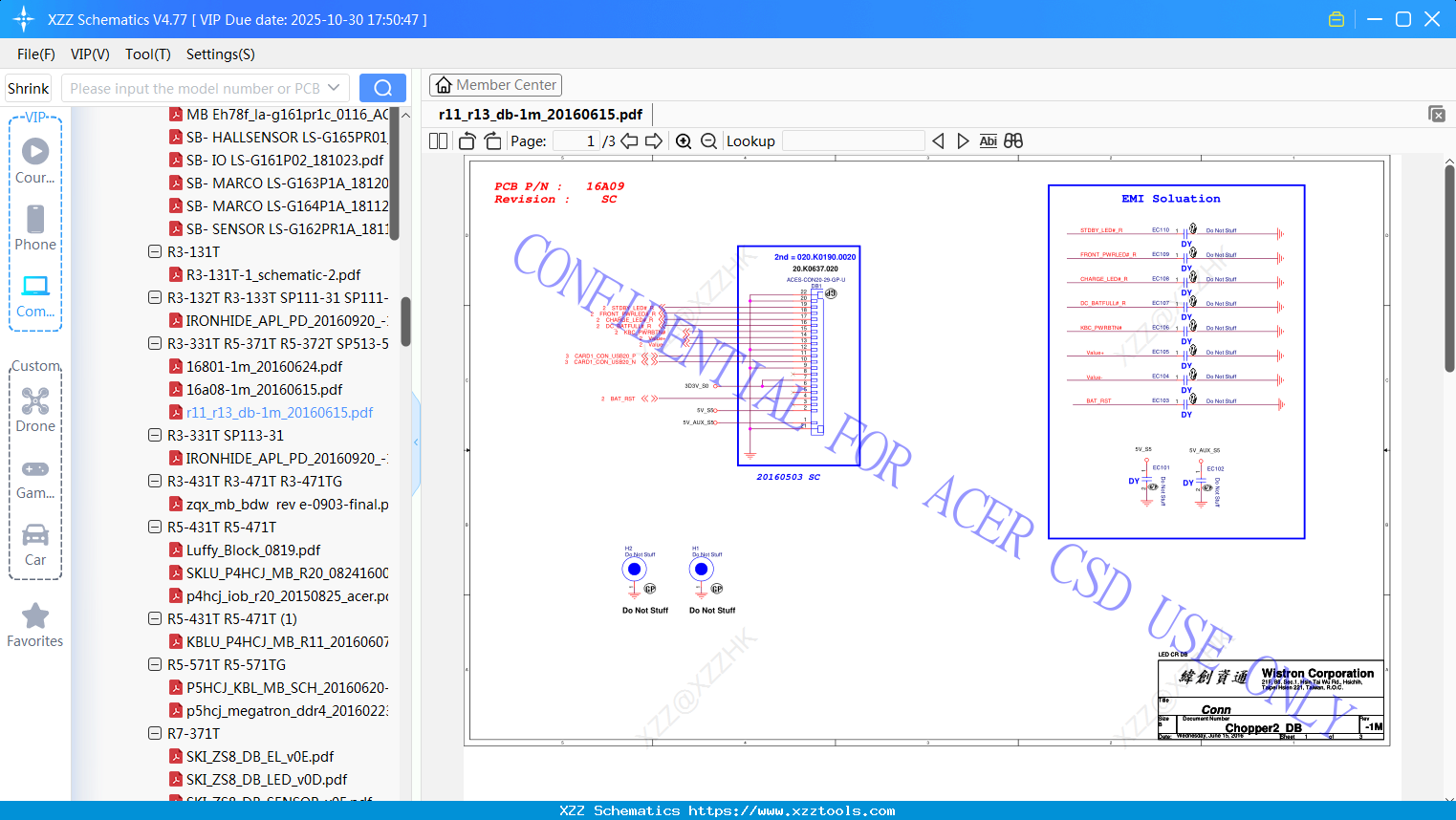1456x820 pixels.
Task: Click the blue search button
Action: click(x=382, y=88)
